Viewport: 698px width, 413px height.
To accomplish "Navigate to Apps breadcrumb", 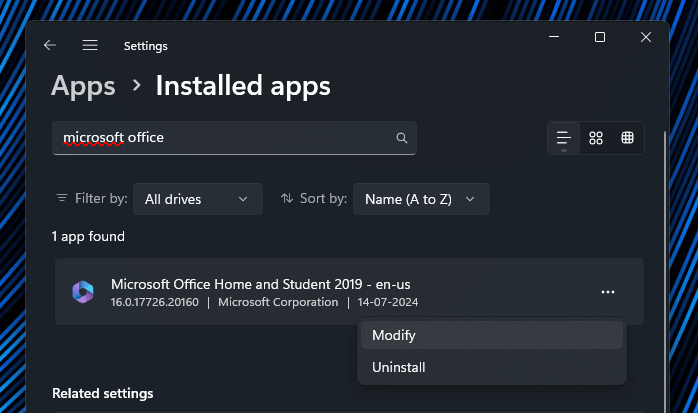I will click(83, 86).
